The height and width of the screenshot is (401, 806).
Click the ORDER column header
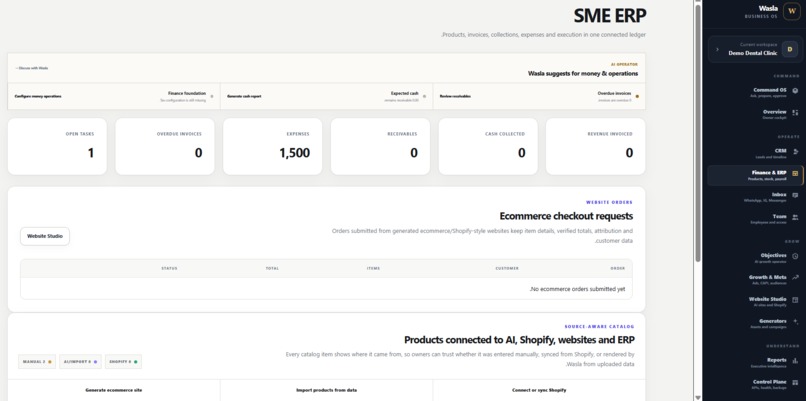[x=618, y=268]
